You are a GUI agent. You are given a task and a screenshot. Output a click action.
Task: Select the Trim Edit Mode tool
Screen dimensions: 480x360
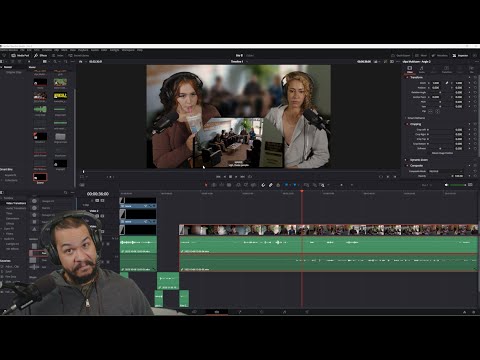click(214, 185)
